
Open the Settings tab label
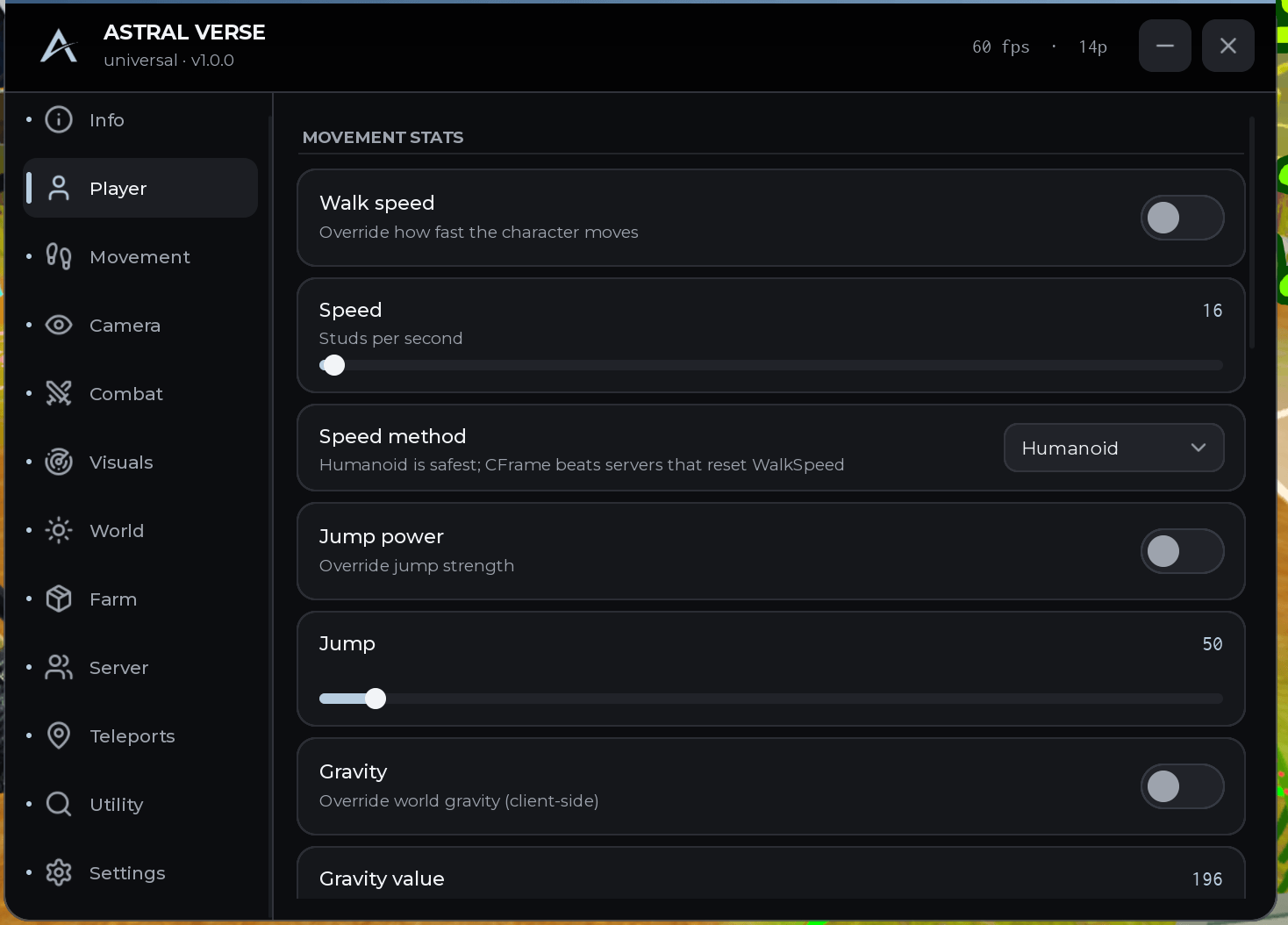point(127,873)
